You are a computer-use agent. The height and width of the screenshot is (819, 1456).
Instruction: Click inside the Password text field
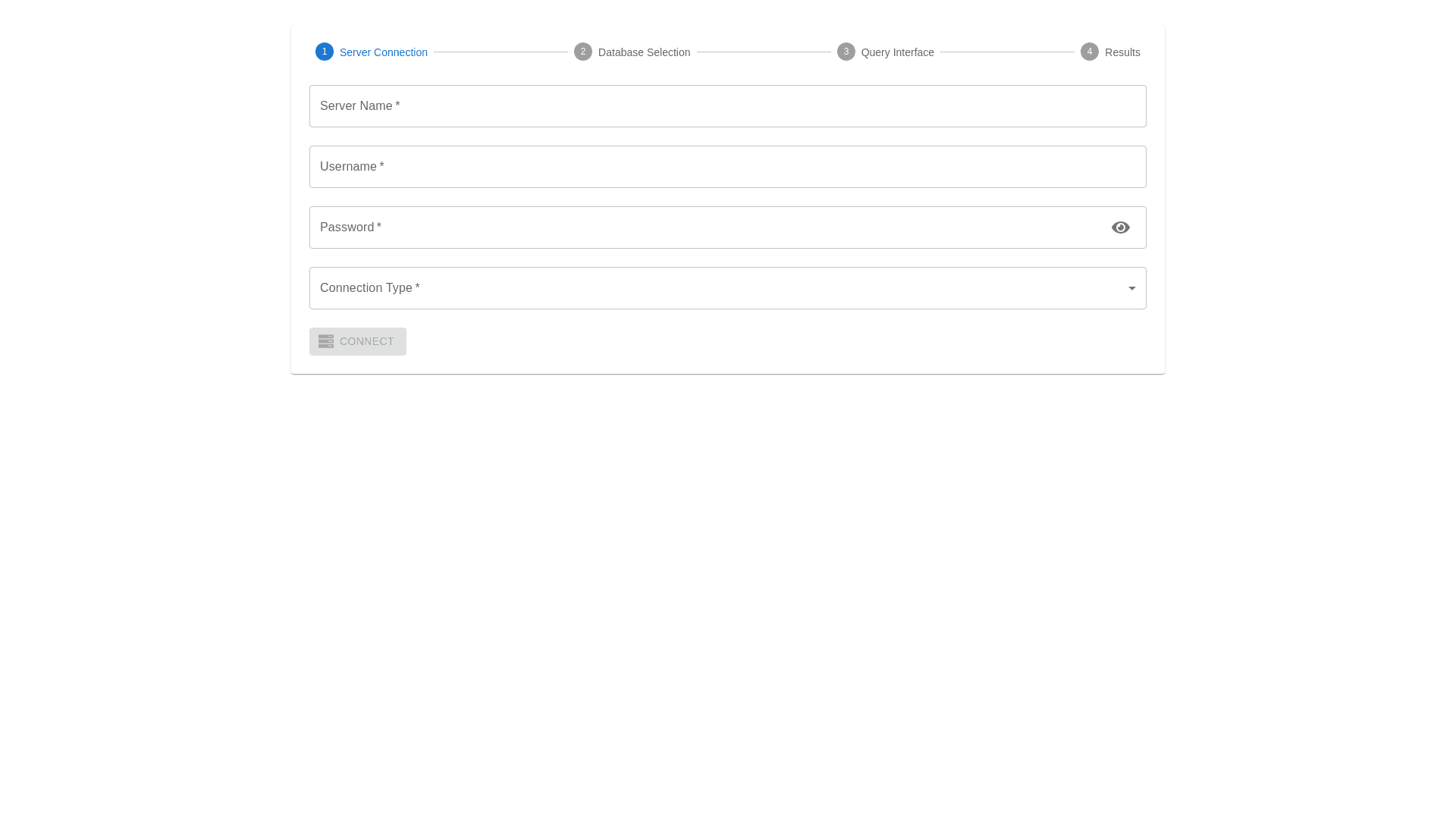coord(705,227)
